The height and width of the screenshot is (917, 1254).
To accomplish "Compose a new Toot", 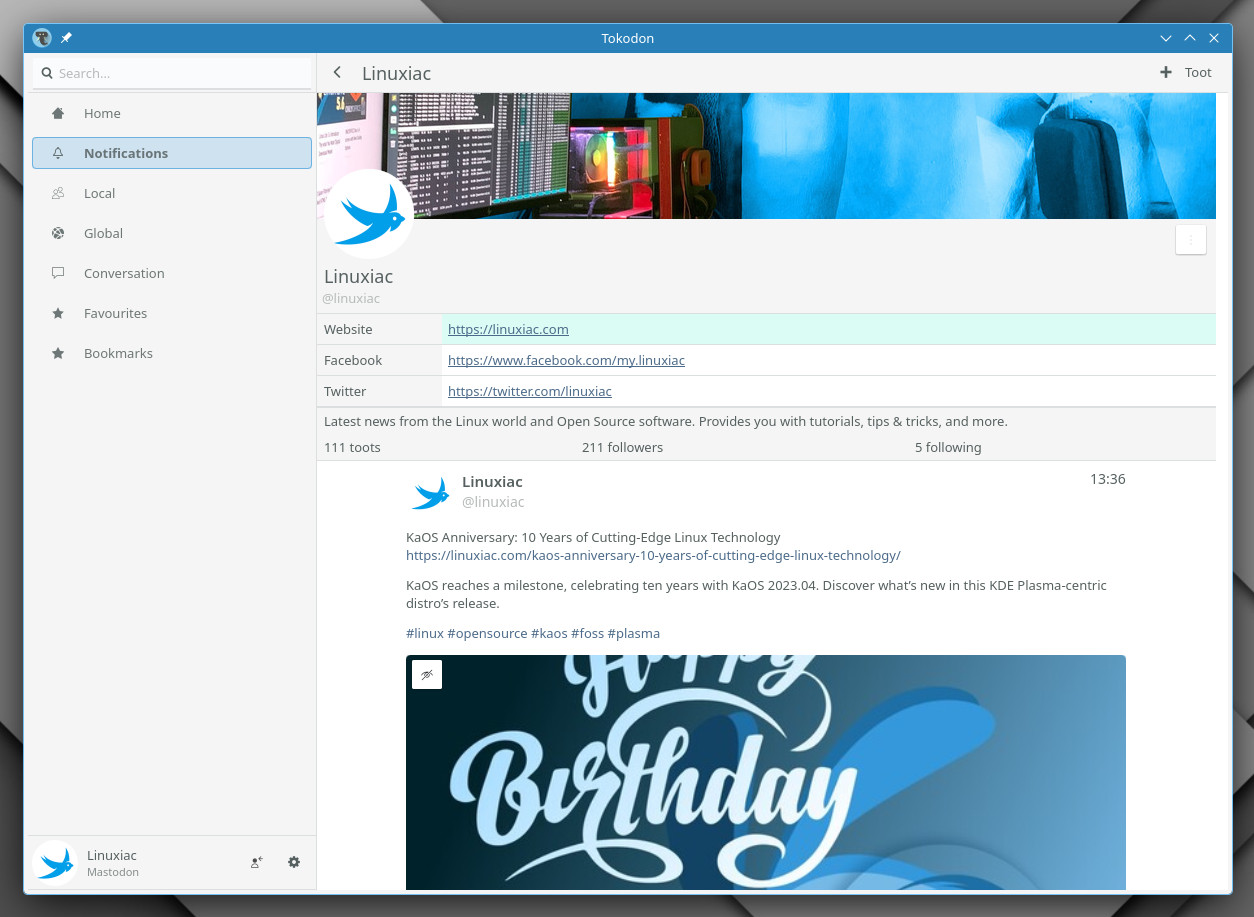I will coord(1186,72).
